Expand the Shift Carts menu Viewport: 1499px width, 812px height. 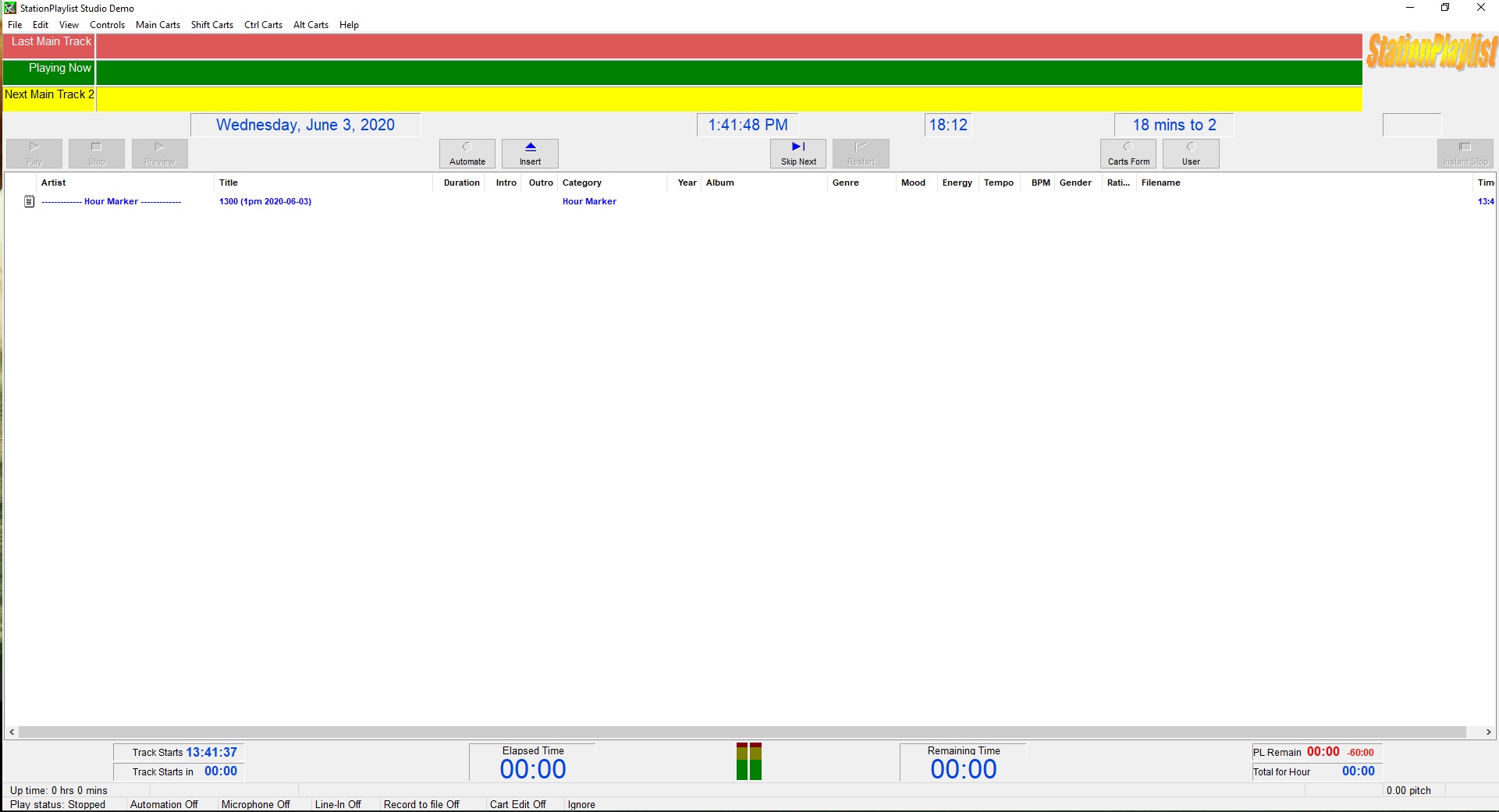(x=212, y=25)
